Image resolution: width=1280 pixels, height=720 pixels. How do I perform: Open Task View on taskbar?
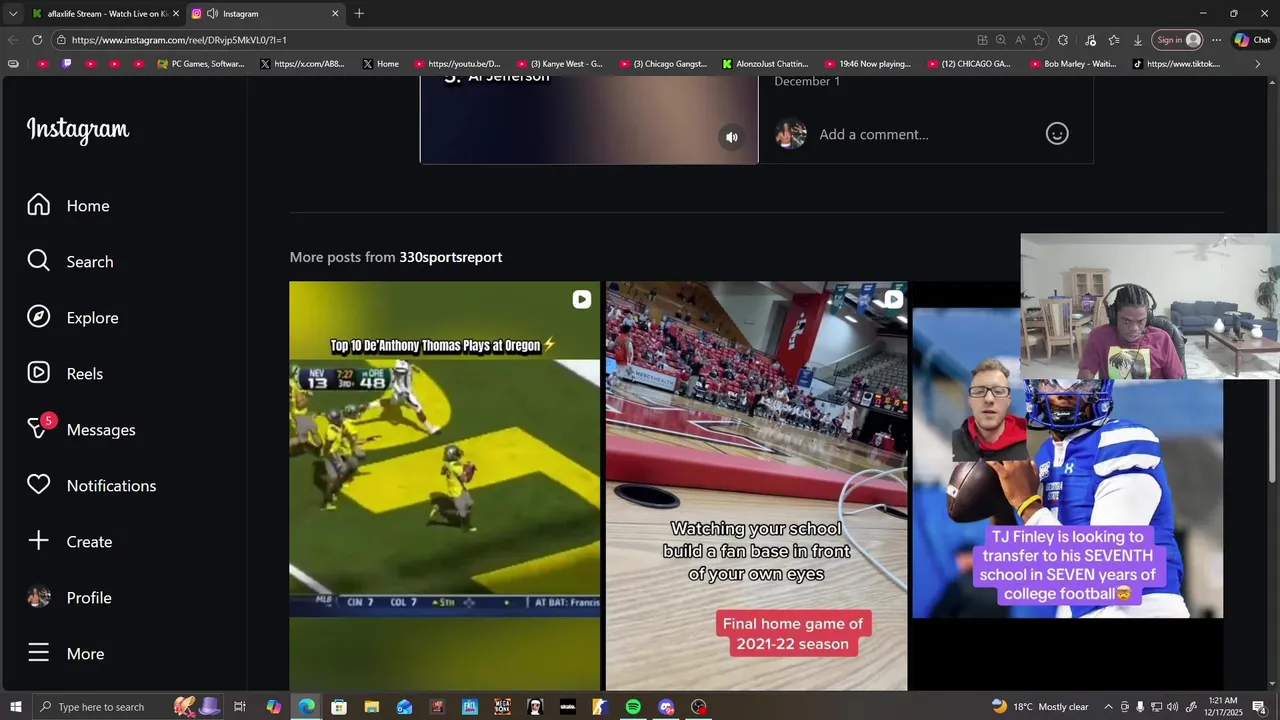pyautogui.click(x=239, y=707)
